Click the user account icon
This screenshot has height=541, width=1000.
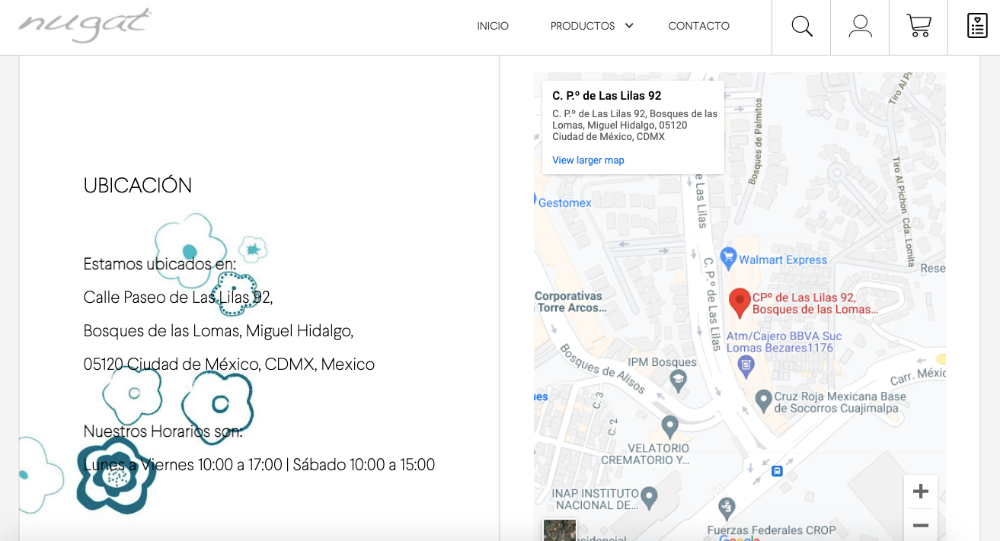[860, 27]
